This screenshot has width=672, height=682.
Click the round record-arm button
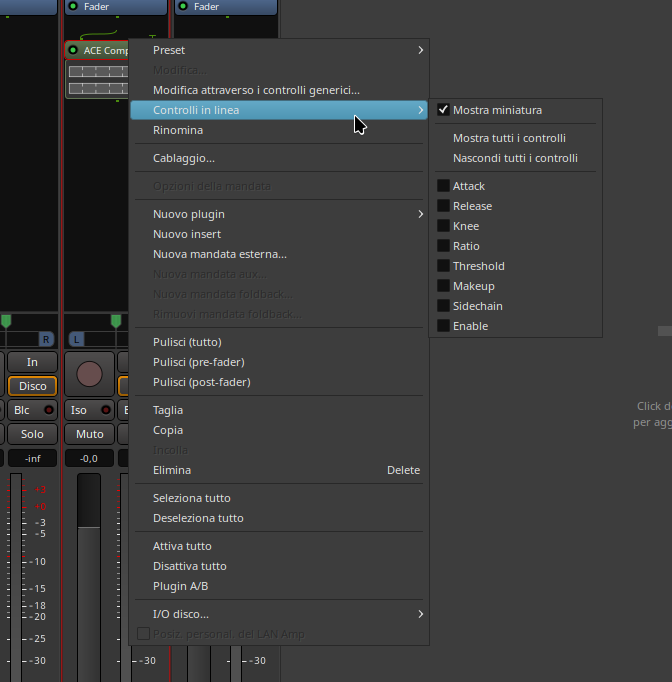click(89, 374)
